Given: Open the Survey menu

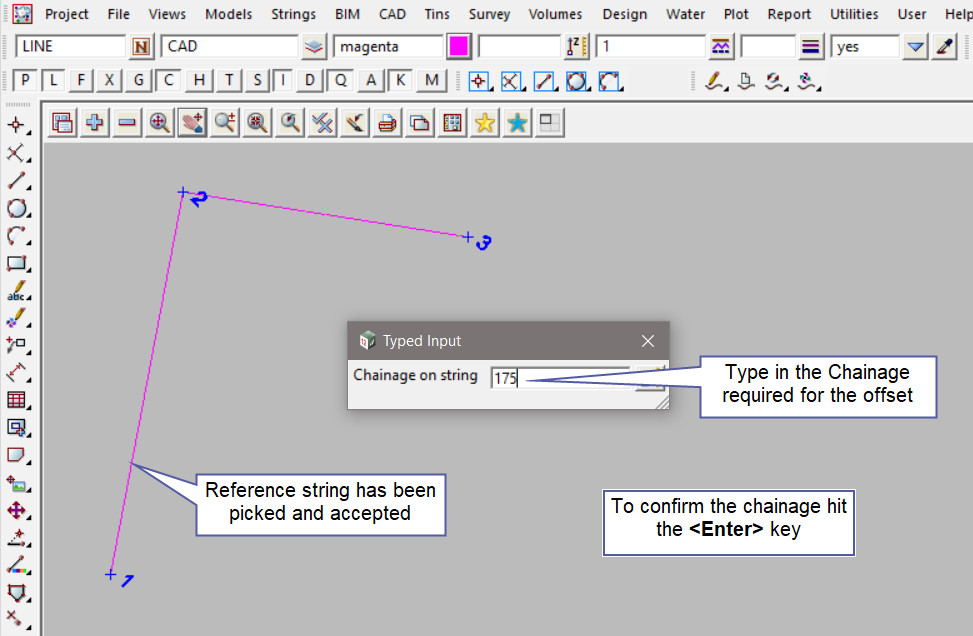Looking at the screenshot, I should pos(489,14).
